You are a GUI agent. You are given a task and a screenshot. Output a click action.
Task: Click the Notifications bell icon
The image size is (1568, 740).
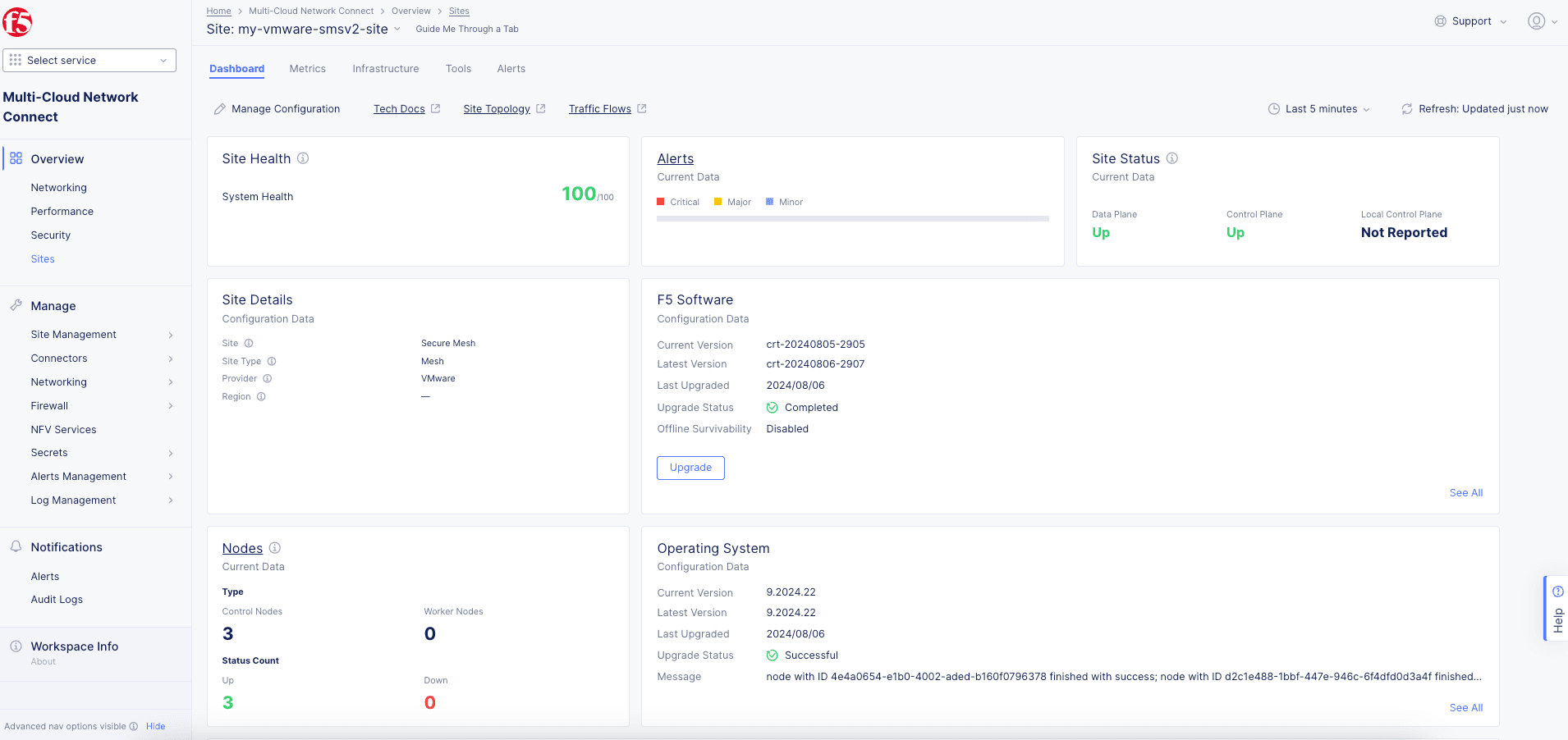tap(16, 546)
